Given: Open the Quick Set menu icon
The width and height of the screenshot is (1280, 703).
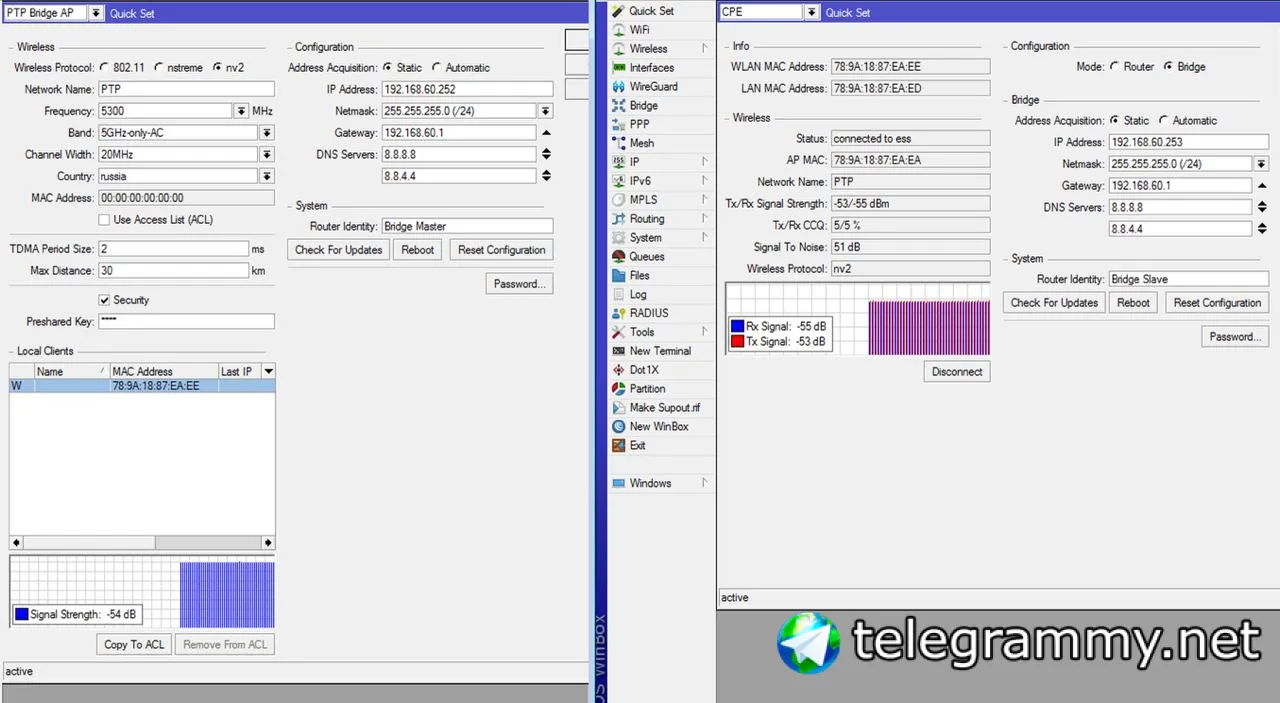Looking at the screenshot, I should 619,11.
